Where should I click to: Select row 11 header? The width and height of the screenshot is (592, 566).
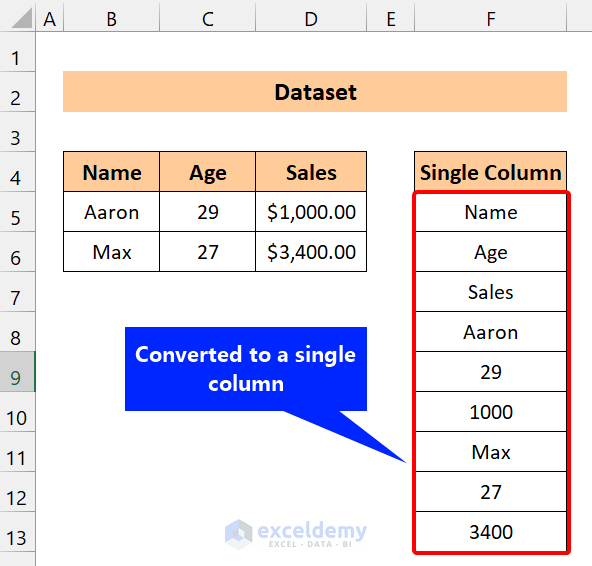pyautogui.click(x=17, y=452)
